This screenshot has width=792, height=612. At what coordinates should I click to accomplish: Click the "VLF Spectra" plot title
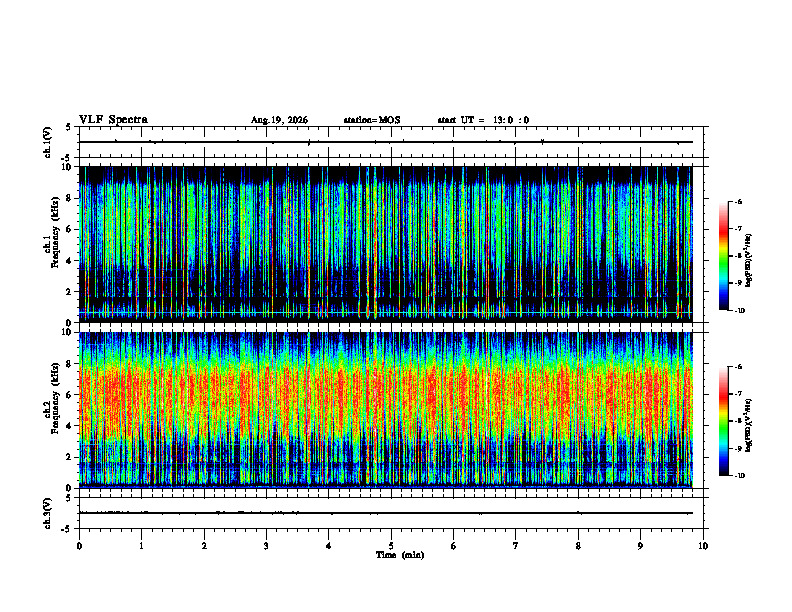113,120
